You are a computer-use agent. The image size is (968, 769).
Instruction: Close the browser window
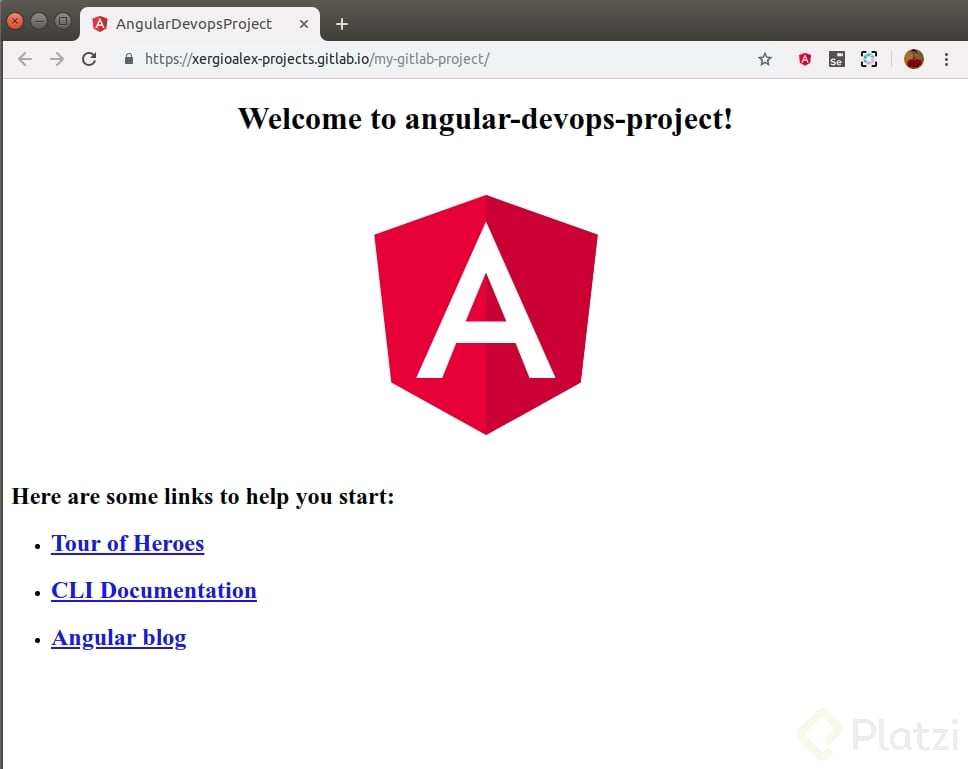coord(15,21)
